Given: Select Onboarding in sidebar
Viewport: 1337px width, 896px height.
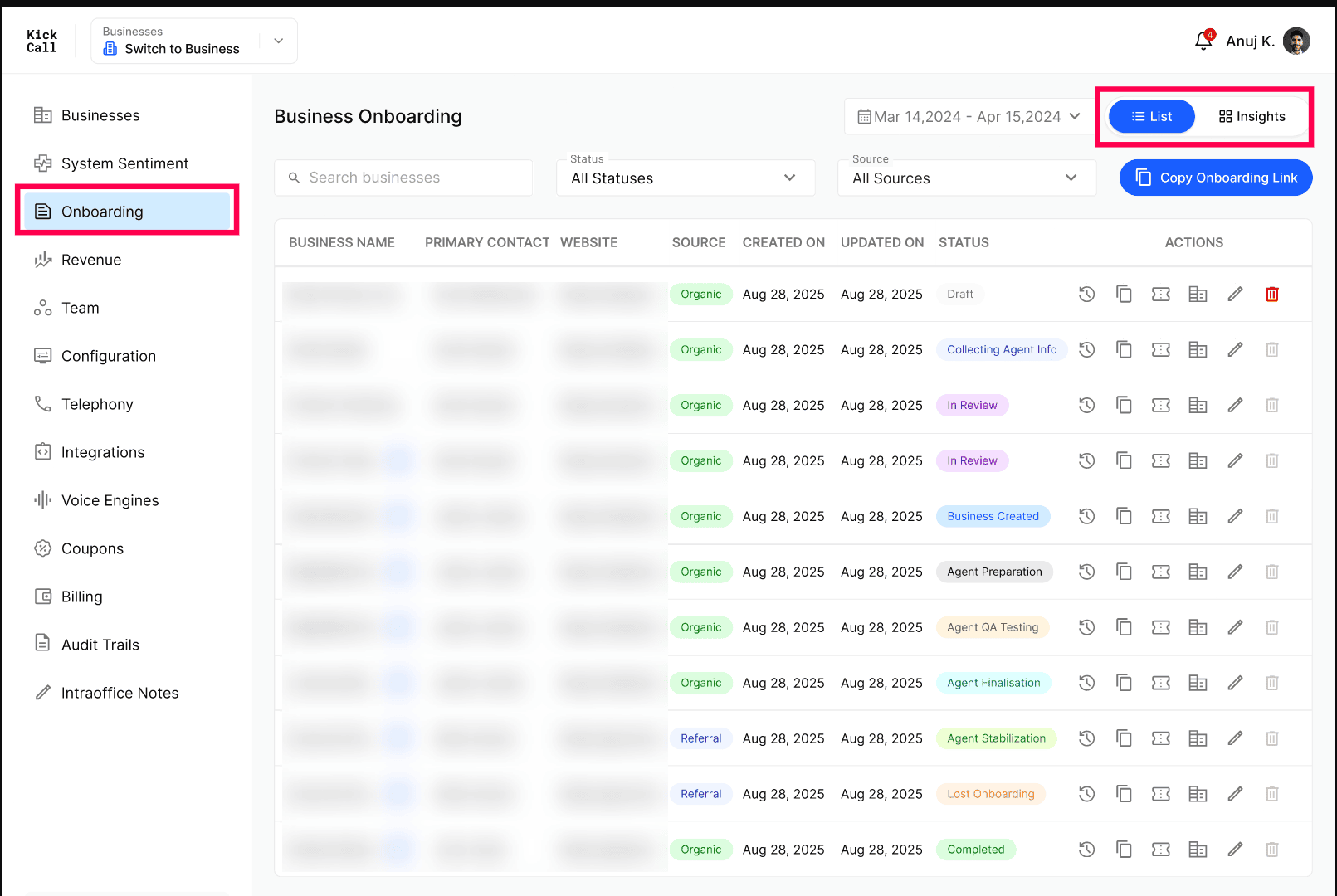Looking at the screenshot, I should click(x=126, y=212).
